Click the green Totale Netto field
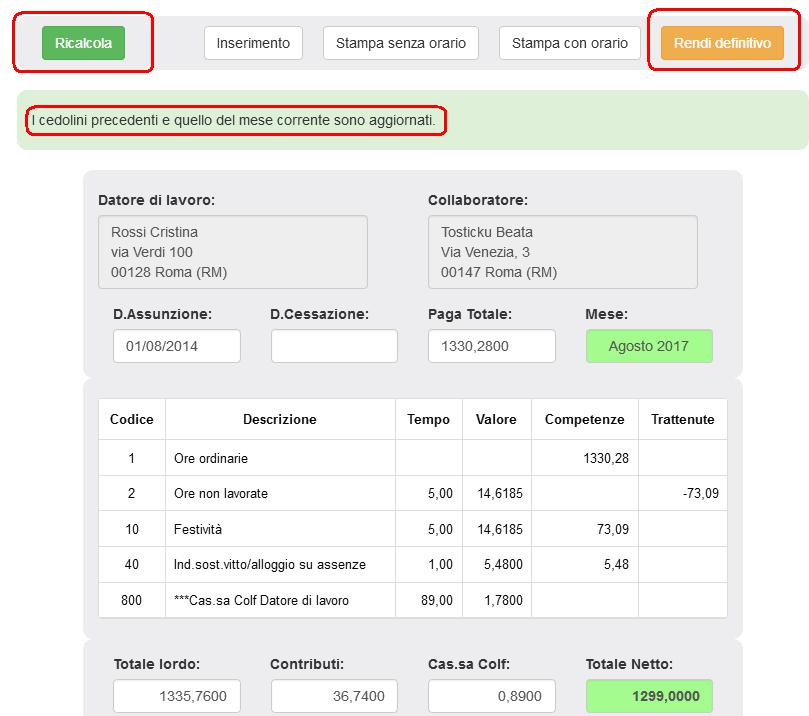 (x=649, y=697)
